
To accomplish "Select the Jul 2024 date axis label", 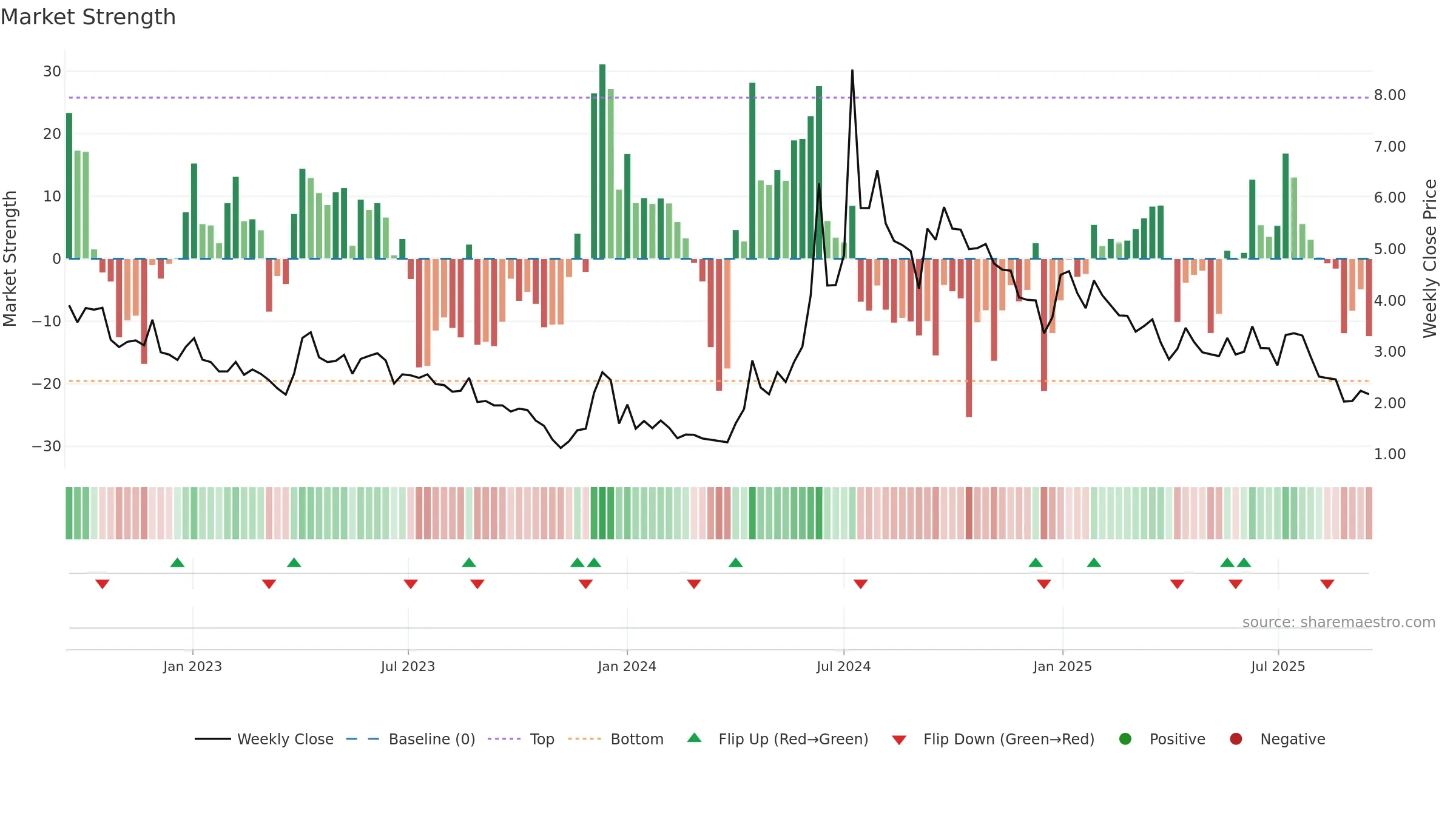I will pyautogui.click(x=843, y=666).
